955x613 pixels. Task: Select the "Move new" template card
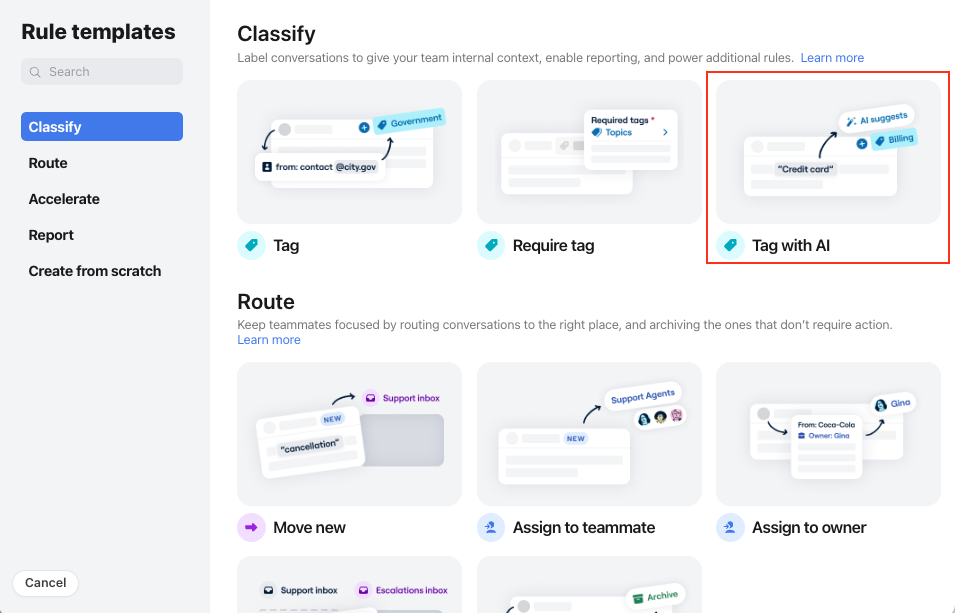click(348, 434)
